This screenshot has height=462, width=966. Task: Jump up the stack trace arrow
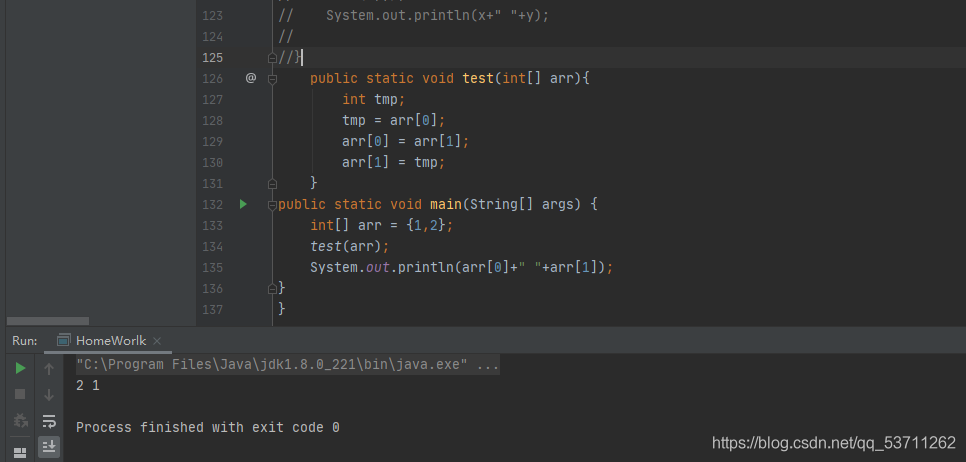(x=49, y=368)
